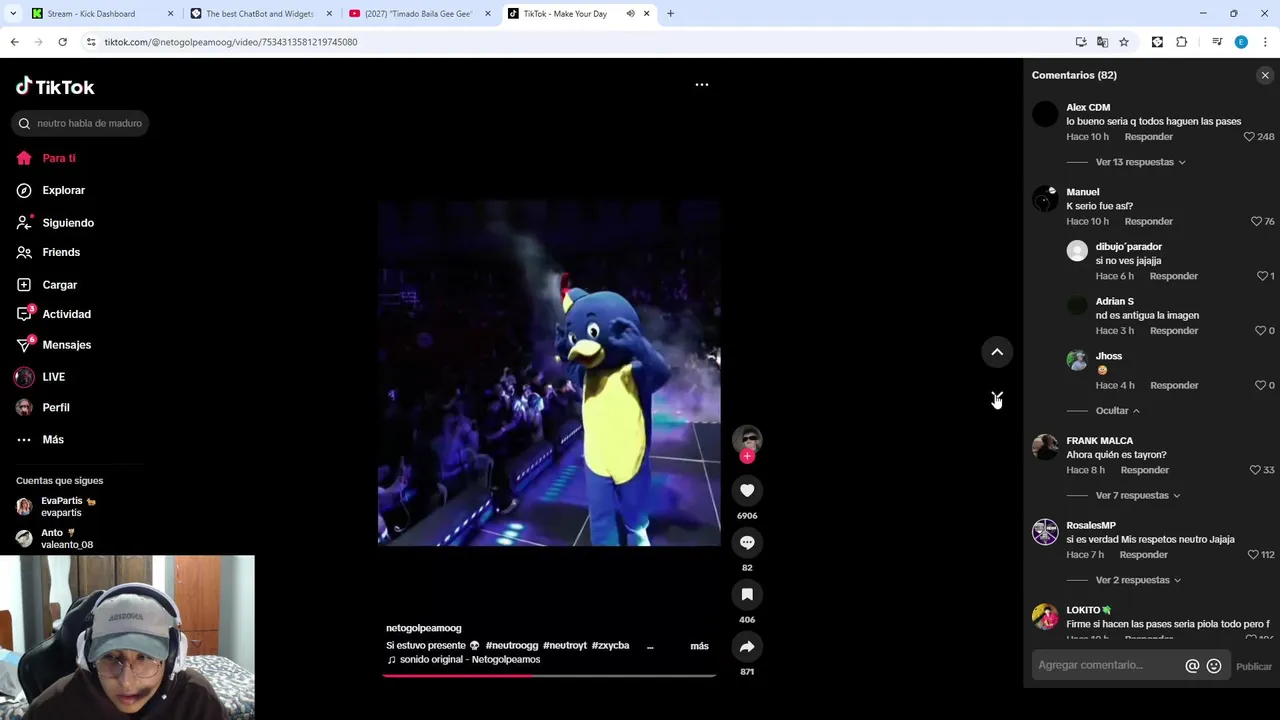Open the emoji picker in comment box
Image resolution: width=1280 pixels, height=720 pixels.
point(1214,666)
